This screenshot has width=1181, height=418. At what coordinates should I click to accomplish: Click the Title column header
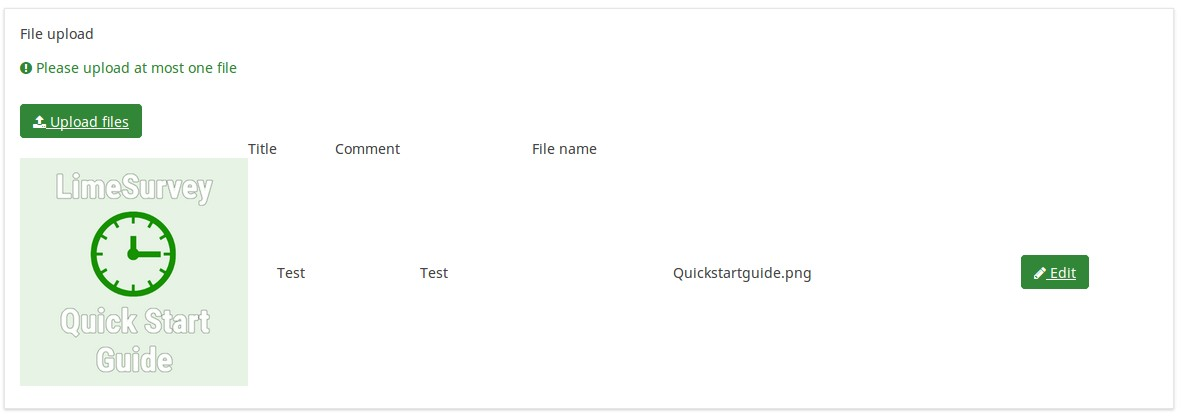[262, 149]
